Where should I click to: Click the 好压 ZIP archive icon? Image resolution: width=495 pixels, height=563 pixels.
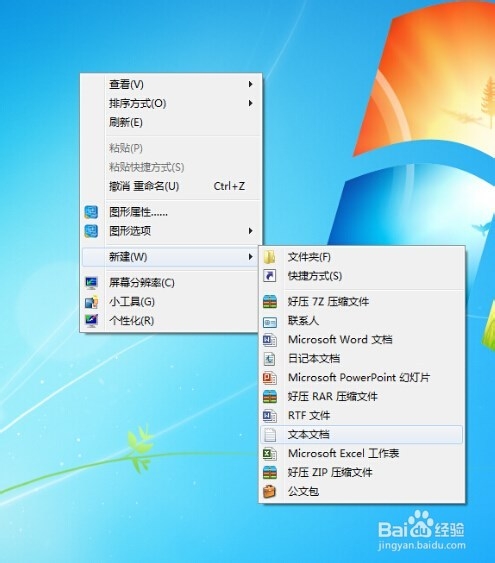(x=270, y=473)
